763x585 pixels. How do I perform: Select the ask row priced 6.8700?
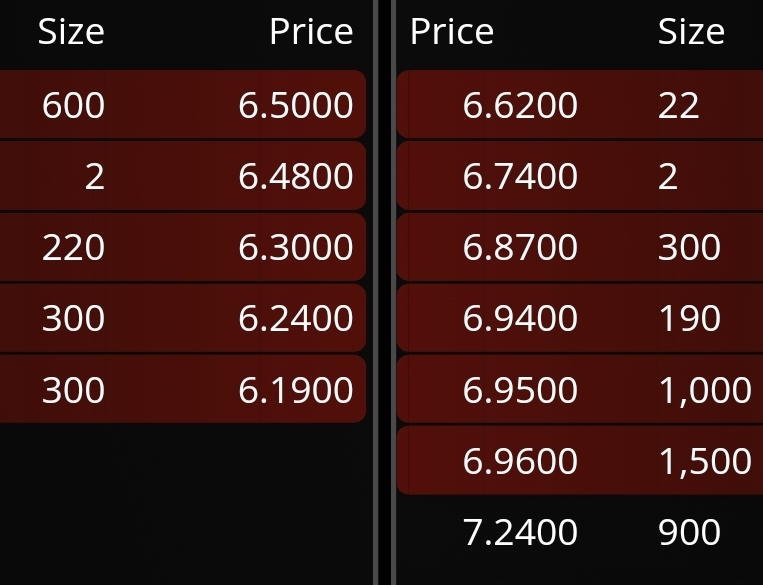[580, 247]
